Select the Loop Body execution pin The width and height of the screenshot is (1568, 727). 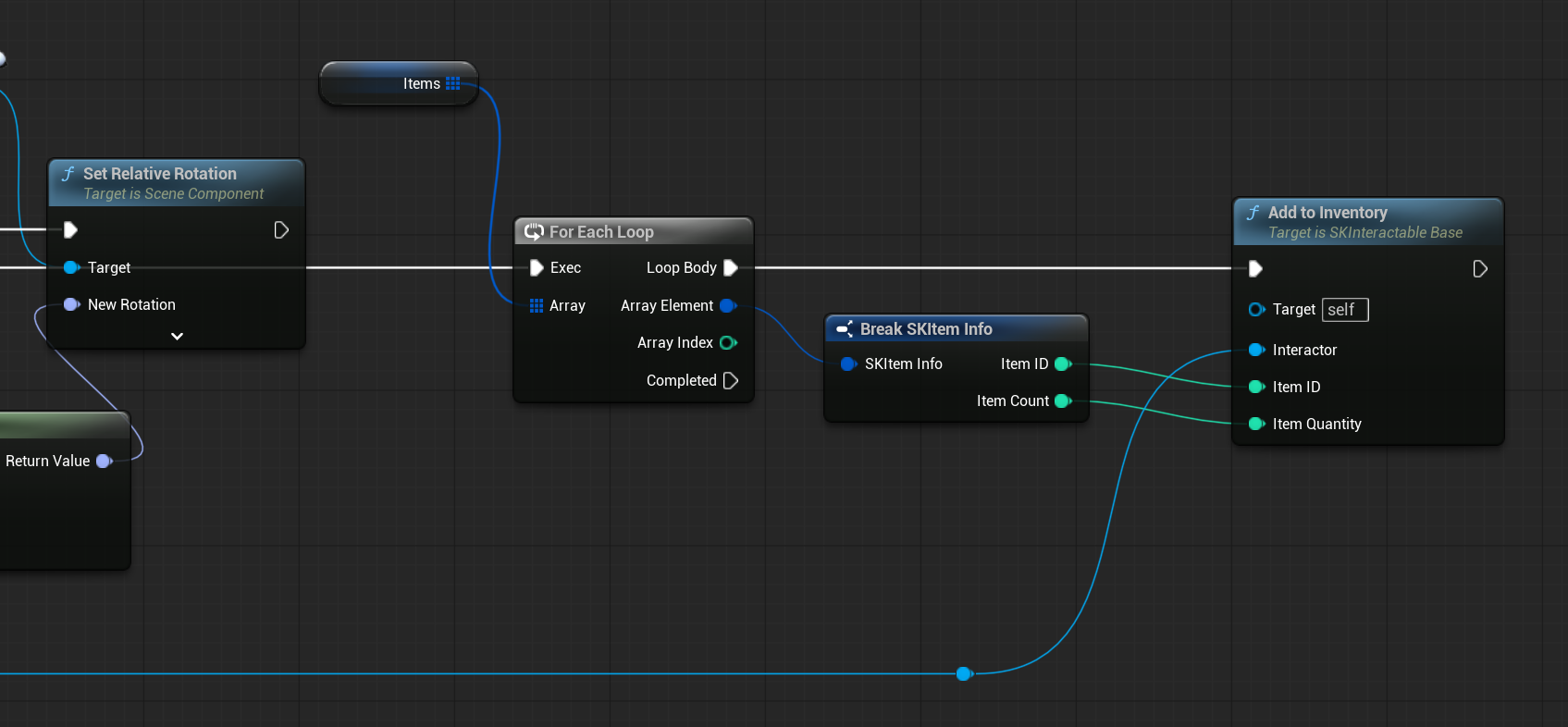tap(730, 268)
